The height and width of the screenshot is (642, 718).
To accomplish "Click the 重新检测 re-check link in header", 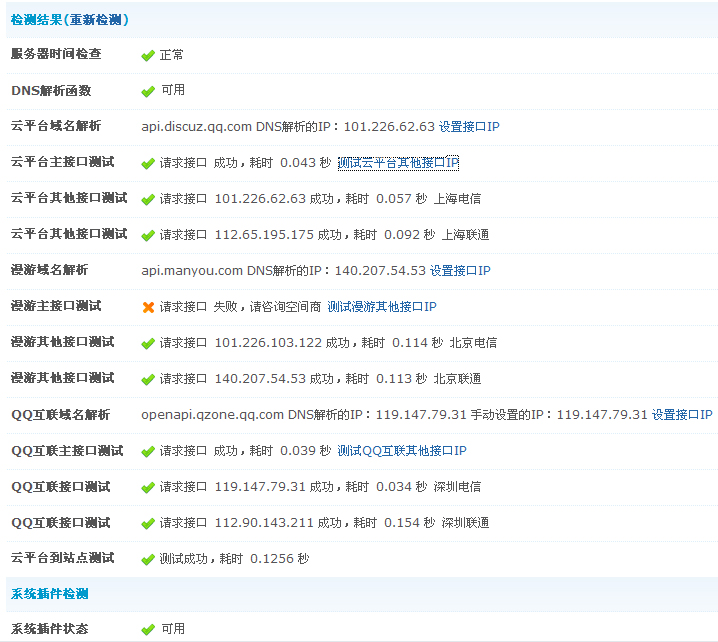I will 96,20.
